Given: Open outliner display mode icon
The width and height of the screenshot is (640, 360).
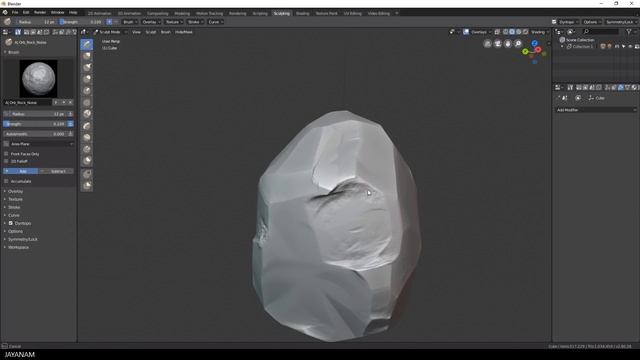Looking at the screenshot, I should point(571,31).
